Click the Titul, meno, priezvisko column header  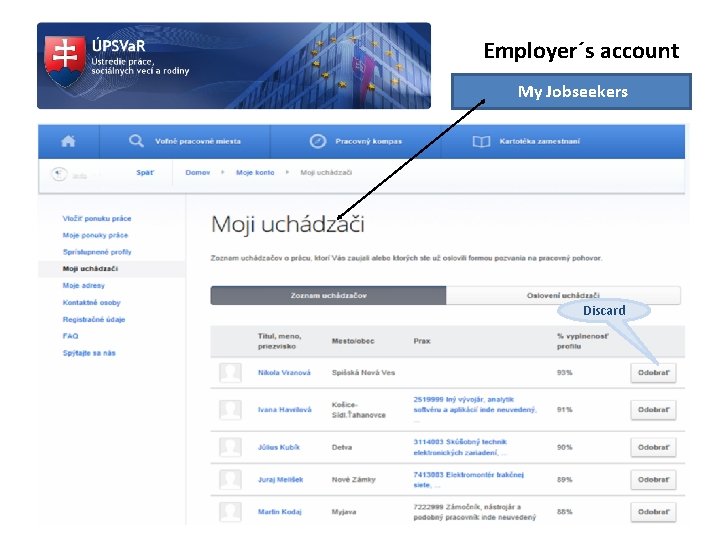pyautogui.click(x=280, y=341)
